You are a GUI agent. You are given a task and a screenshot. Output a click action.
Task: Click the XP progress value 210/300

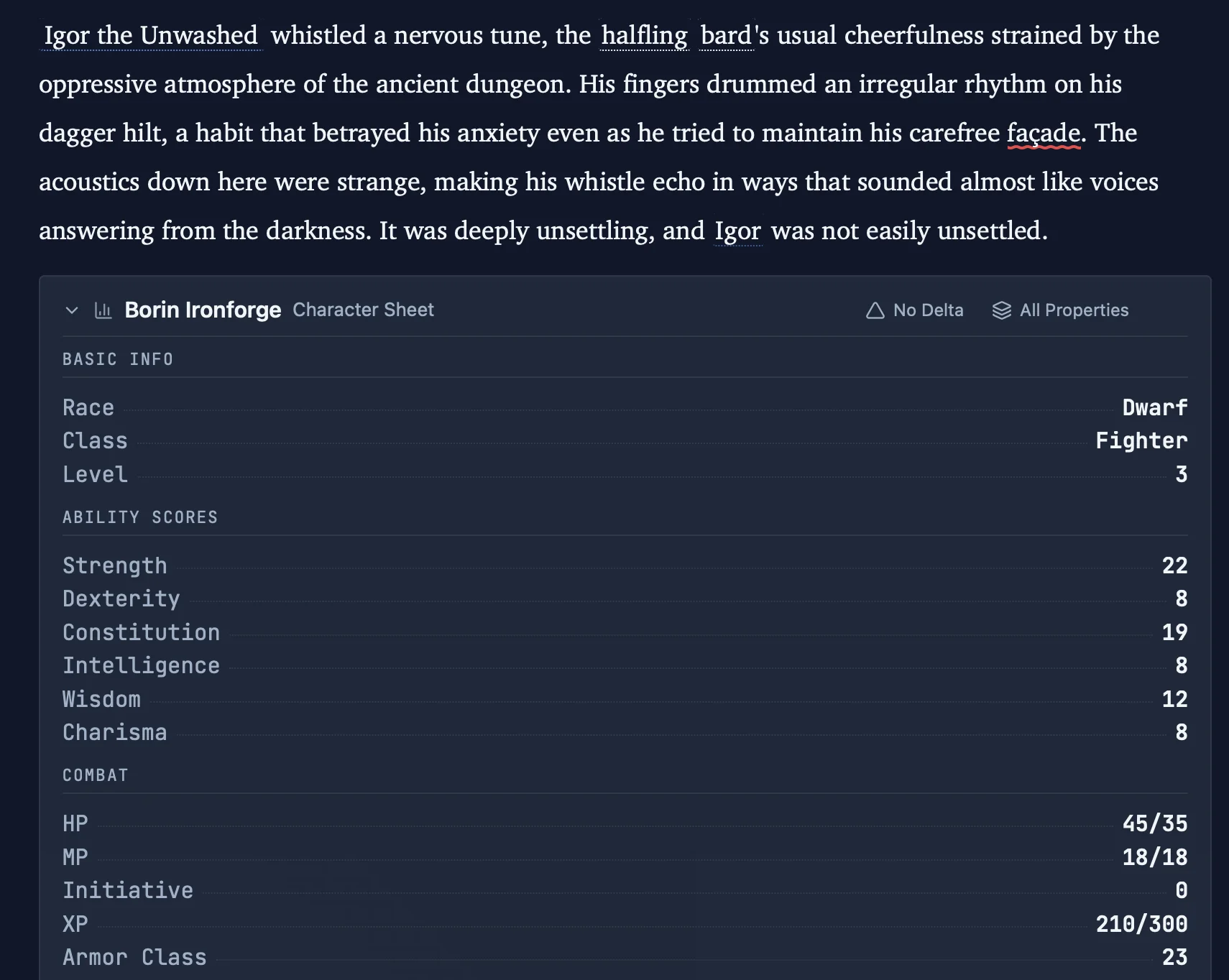(x=1142, y=924)
